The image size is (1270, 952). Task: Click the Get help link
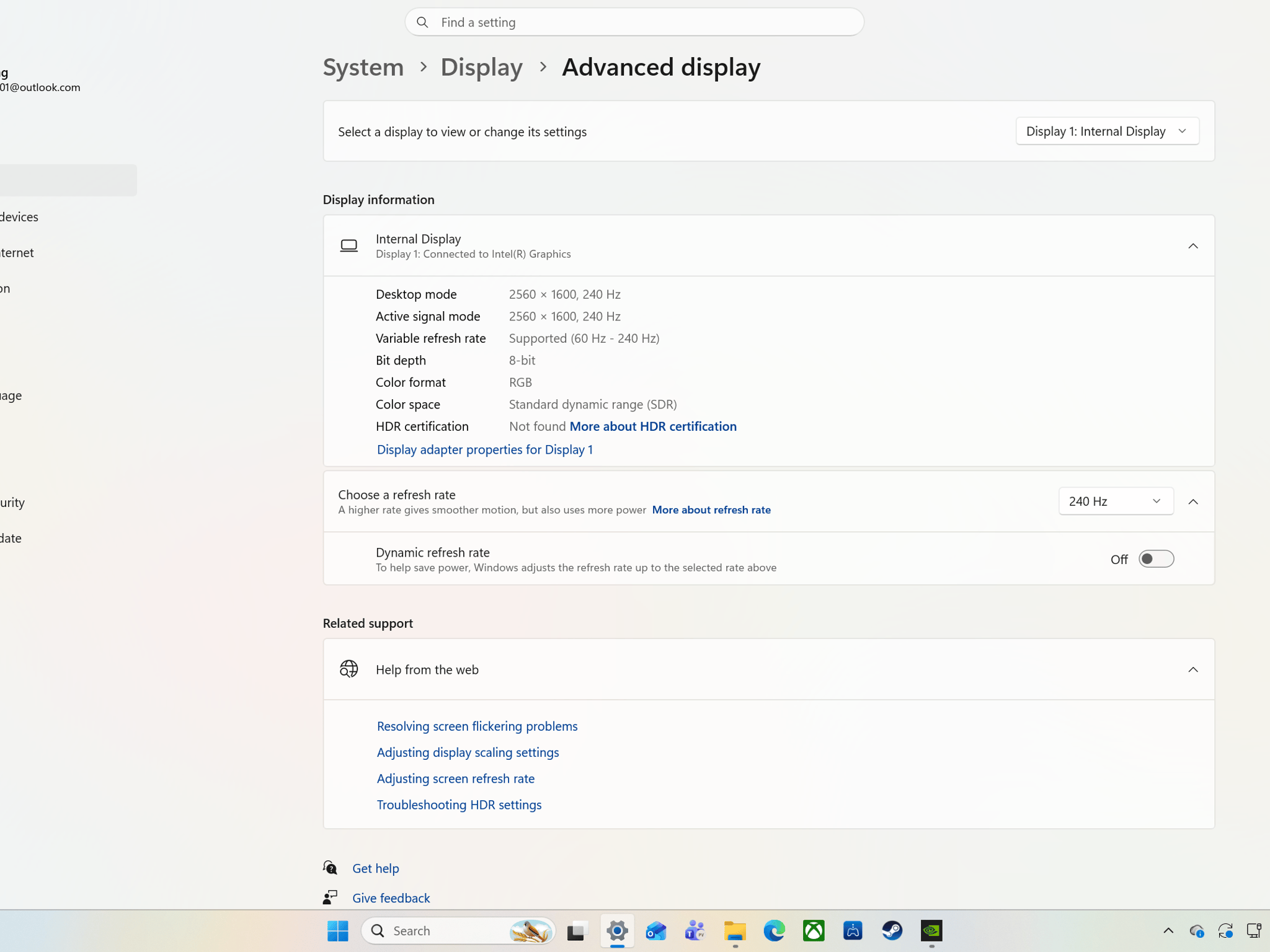tap(375, 868)
